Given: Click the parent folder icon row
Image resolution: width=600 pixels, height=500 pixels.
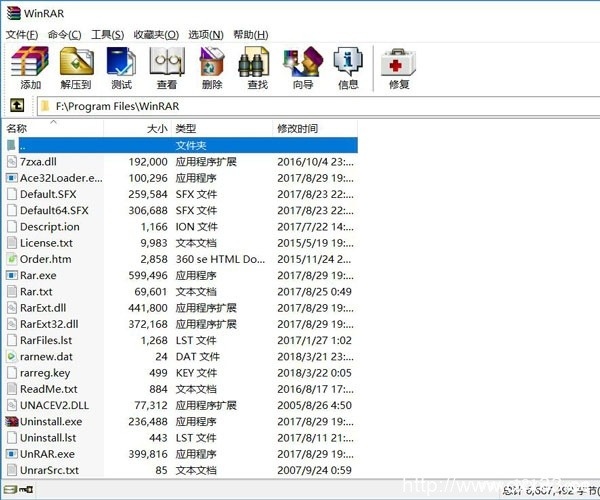Looking at the screenshot, I should (11, 145).
